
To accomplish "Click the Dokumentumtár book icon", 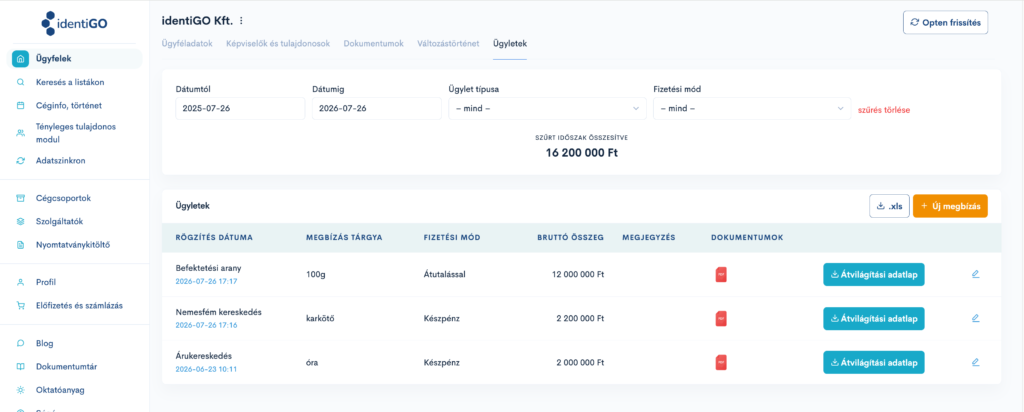I will coord(20,367).
